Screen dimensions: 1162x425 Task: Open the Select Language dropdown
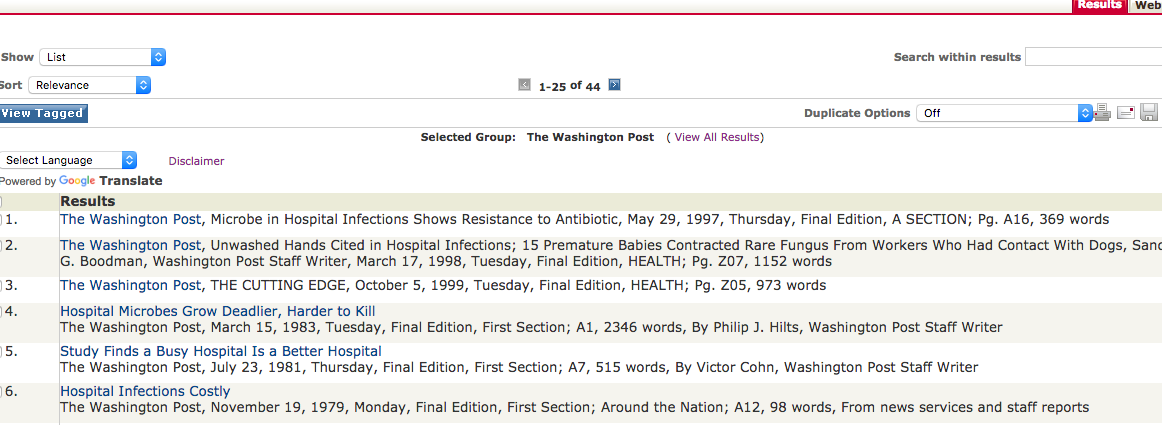coord(68,160)
